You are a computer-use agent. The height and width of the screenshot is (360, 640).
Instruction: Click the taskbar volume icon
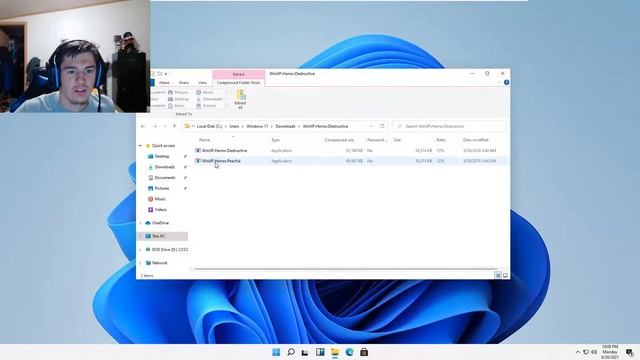point(594,352)
